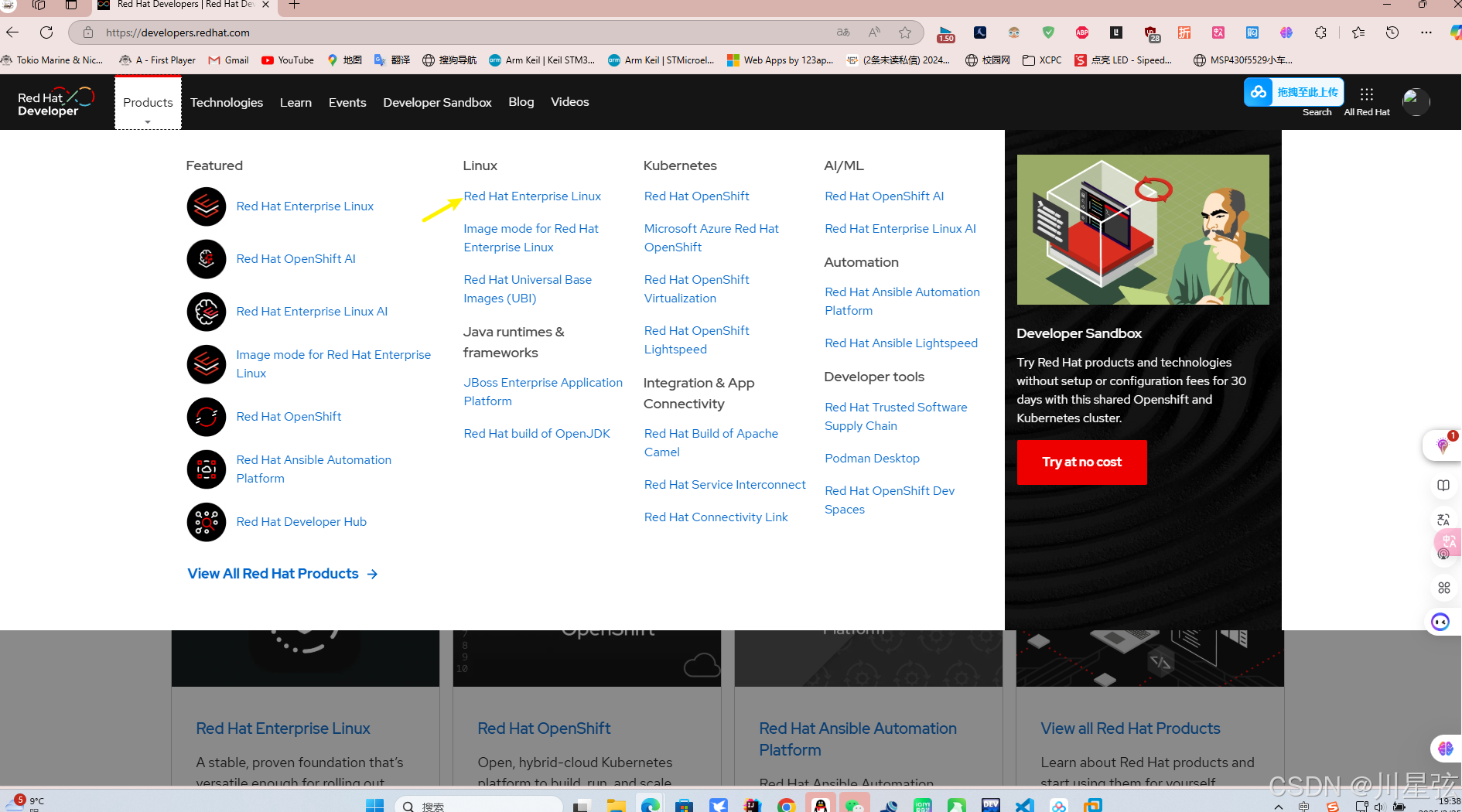This screenshot has width=1462, height=812.
Task: Click the Featured Red Hat Enterprise Linux icon
Action: pyautogui.click(x=207, y=206)
